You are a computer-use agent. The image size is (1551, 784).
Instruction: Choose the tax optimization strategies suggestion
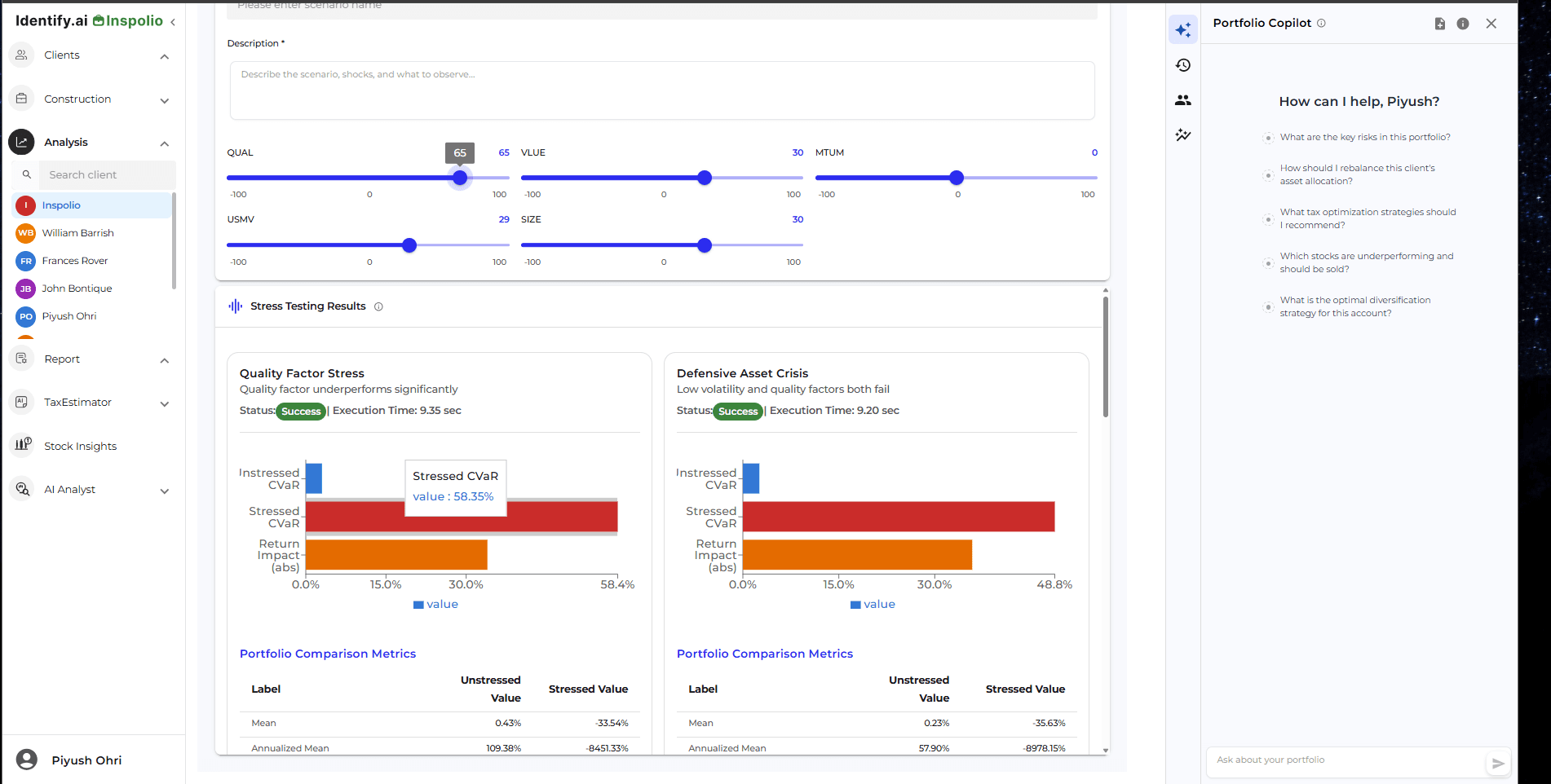1367,218
